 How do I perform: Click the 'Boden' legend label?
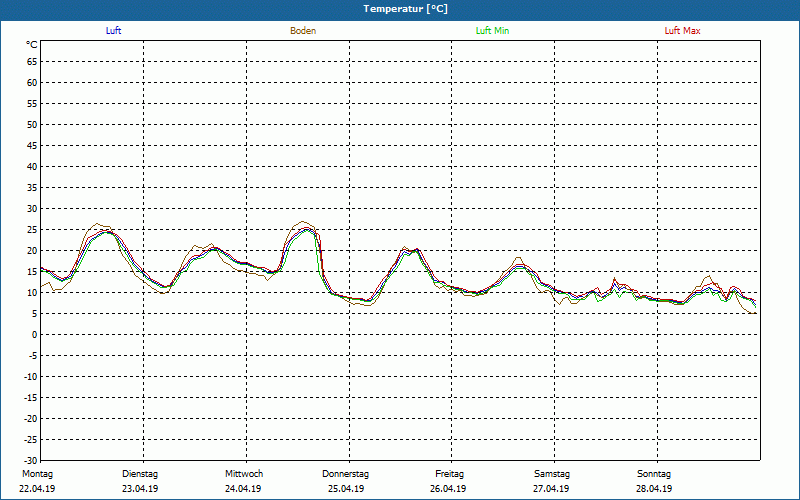[303, 31]
